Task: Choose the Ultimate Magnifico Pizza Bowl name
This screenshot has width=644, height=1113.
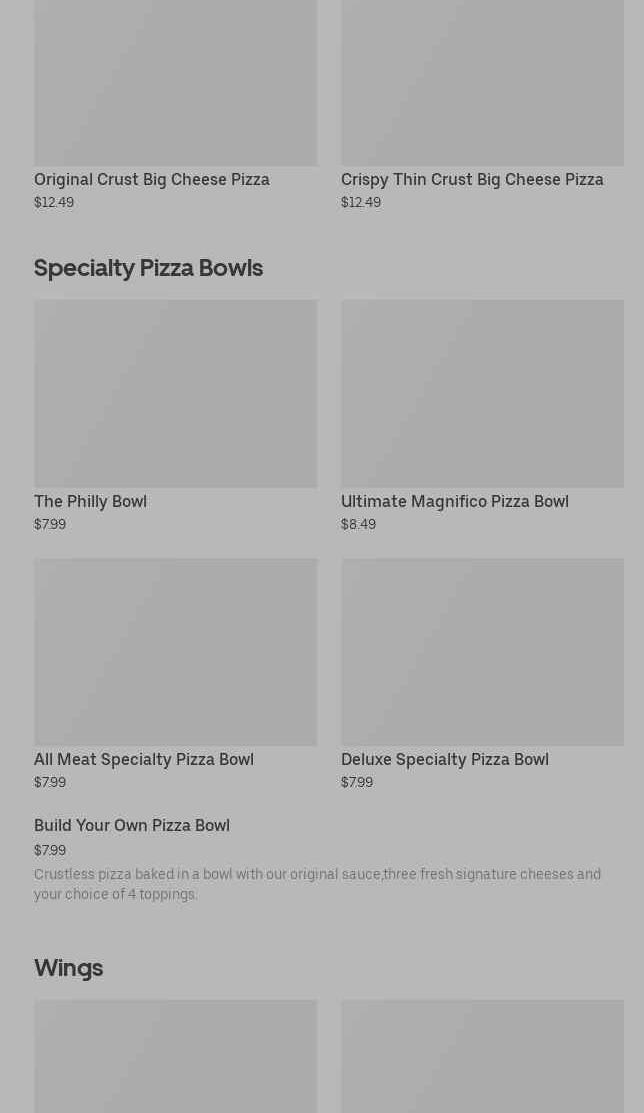Action: pos(455,501)
